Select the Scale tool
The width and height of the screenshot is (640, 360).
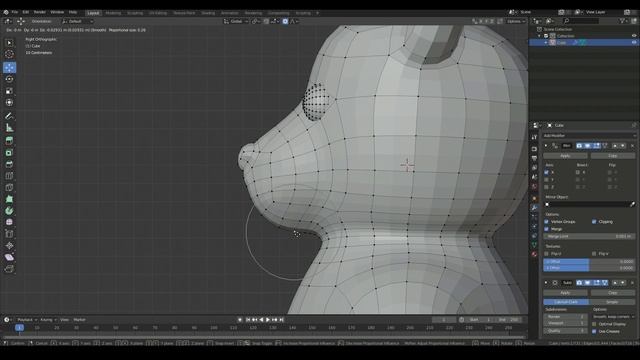9,91
